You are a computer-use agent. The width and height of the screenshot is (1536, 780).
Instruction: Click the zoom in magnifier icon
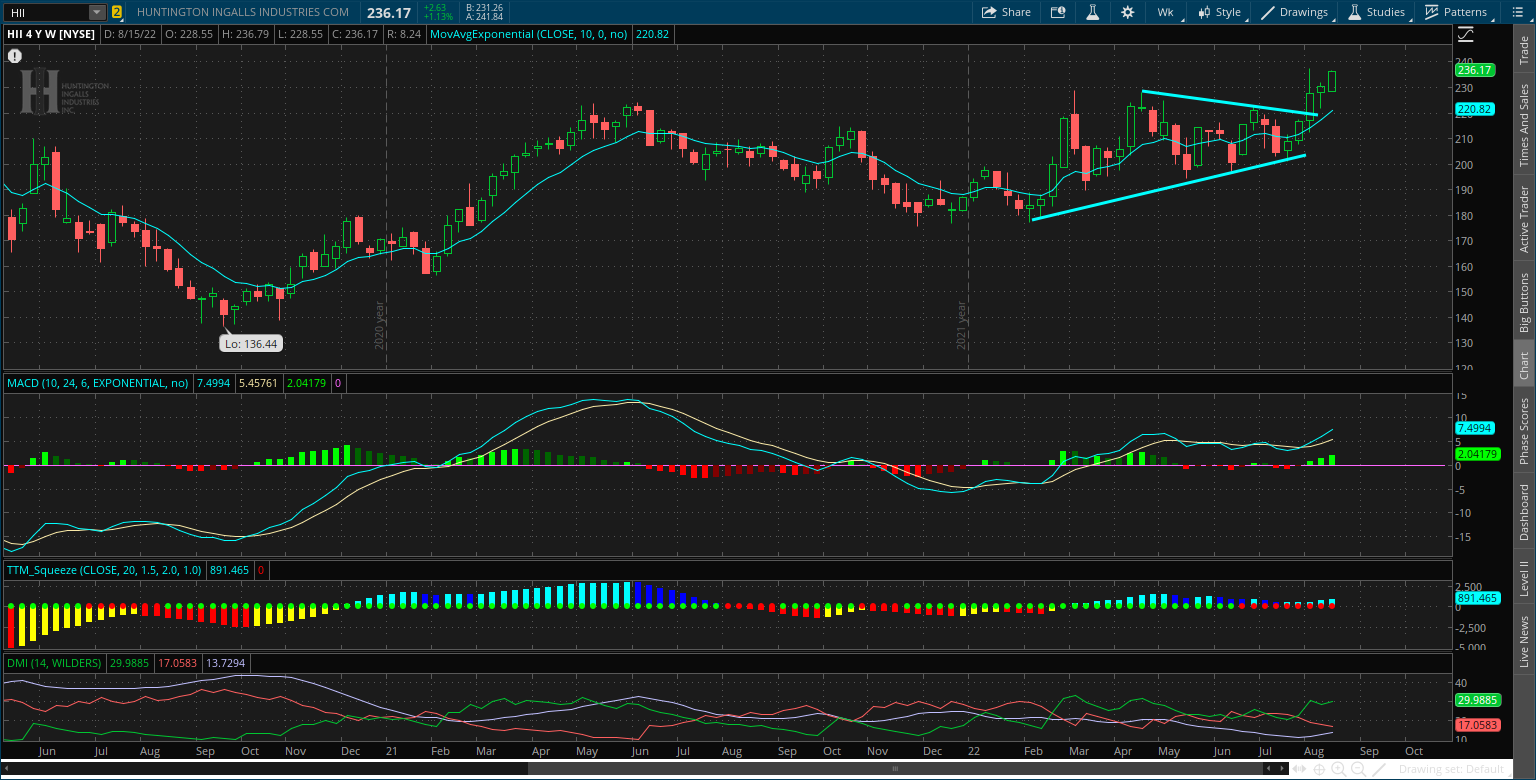1338,769
